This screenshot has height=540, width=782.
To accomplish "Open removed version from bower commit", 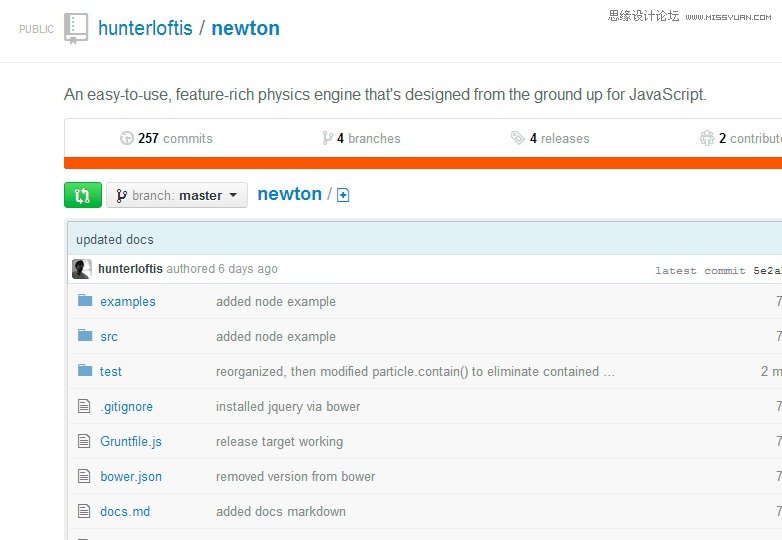I will point(295,477).
